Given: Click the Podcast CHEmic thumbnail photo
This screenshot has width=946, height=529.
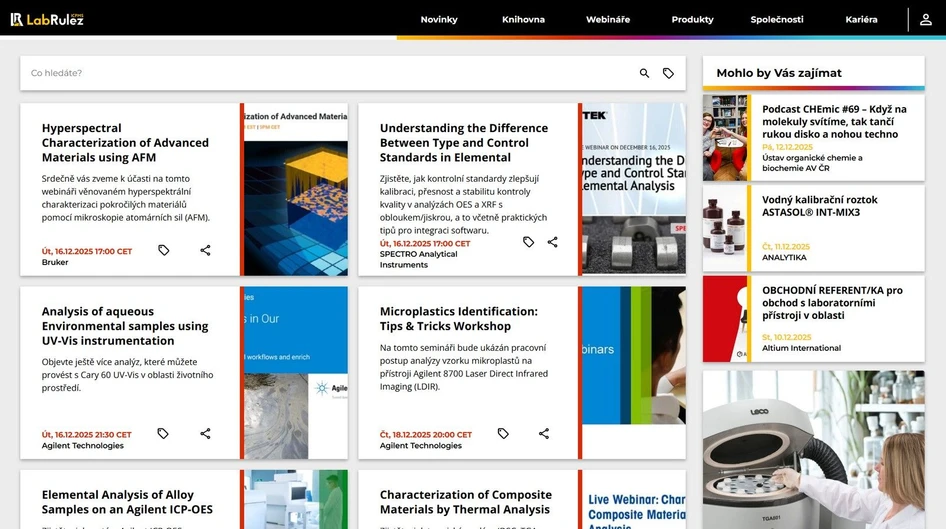Looking at the screenshot, I should coord(725,138).
